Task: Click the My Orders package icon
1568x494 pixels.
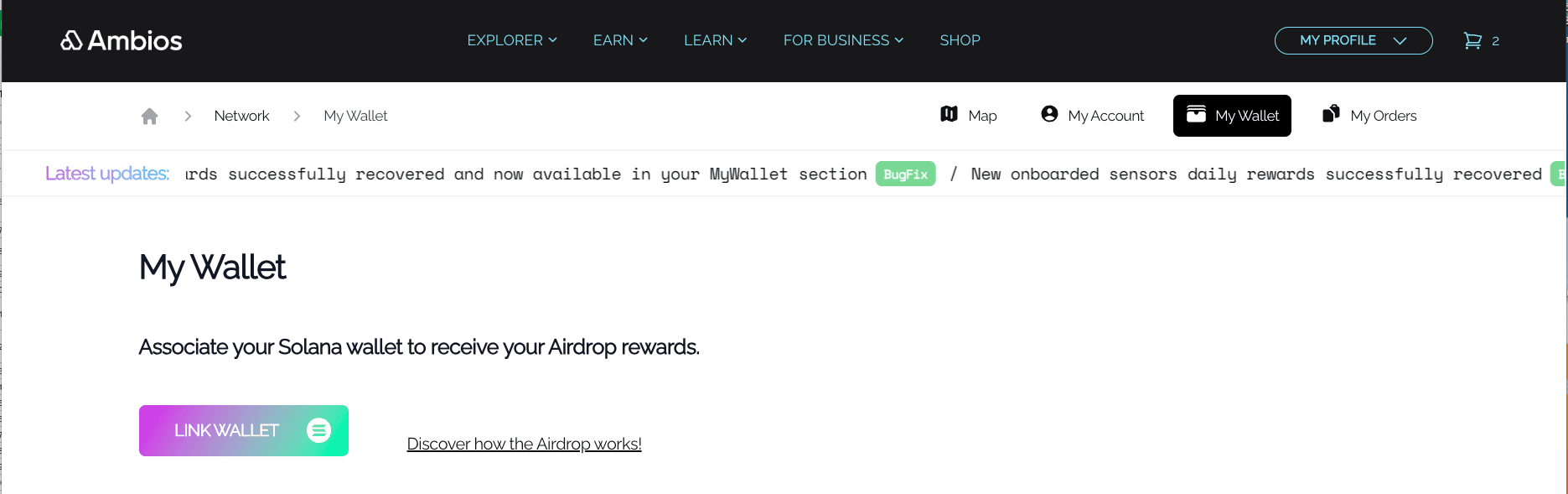Action: click(x=1330, y=114)
